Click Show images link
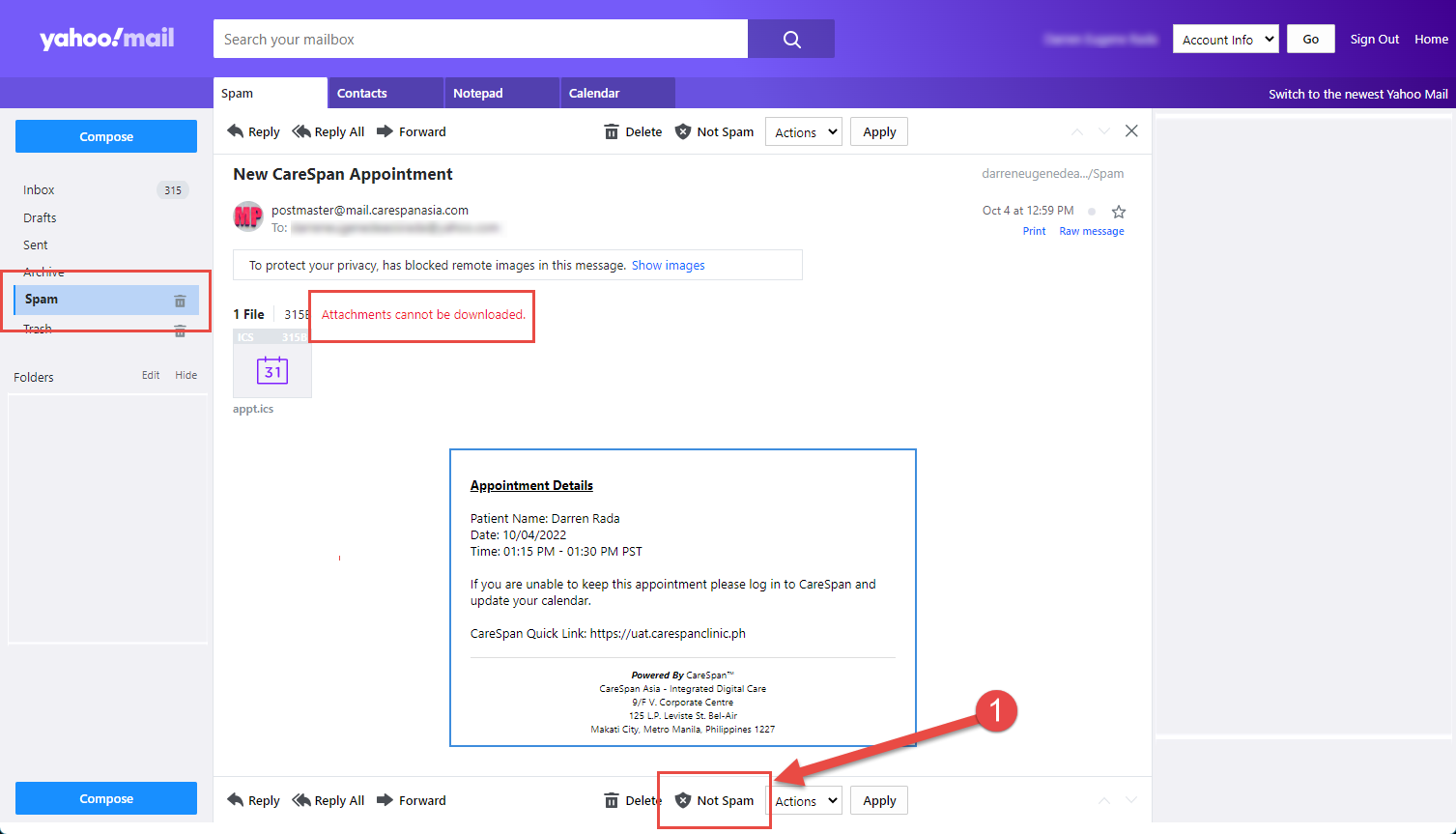The image size is (1456, 834). [x=669, y=265]
